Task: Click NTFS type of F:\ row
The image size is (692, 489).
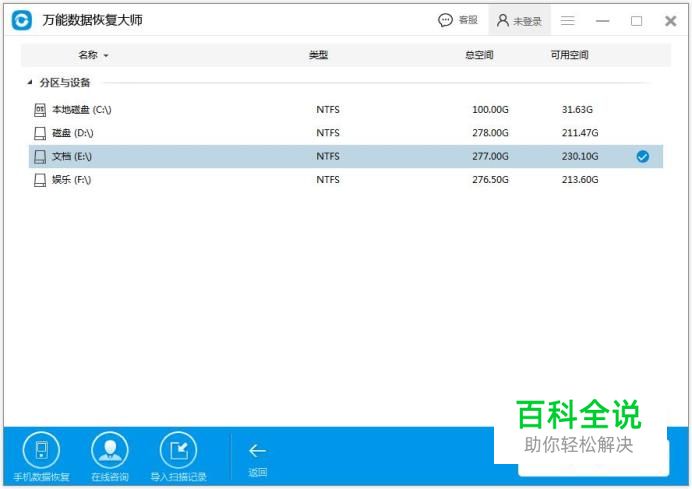Action: (328, 180)
